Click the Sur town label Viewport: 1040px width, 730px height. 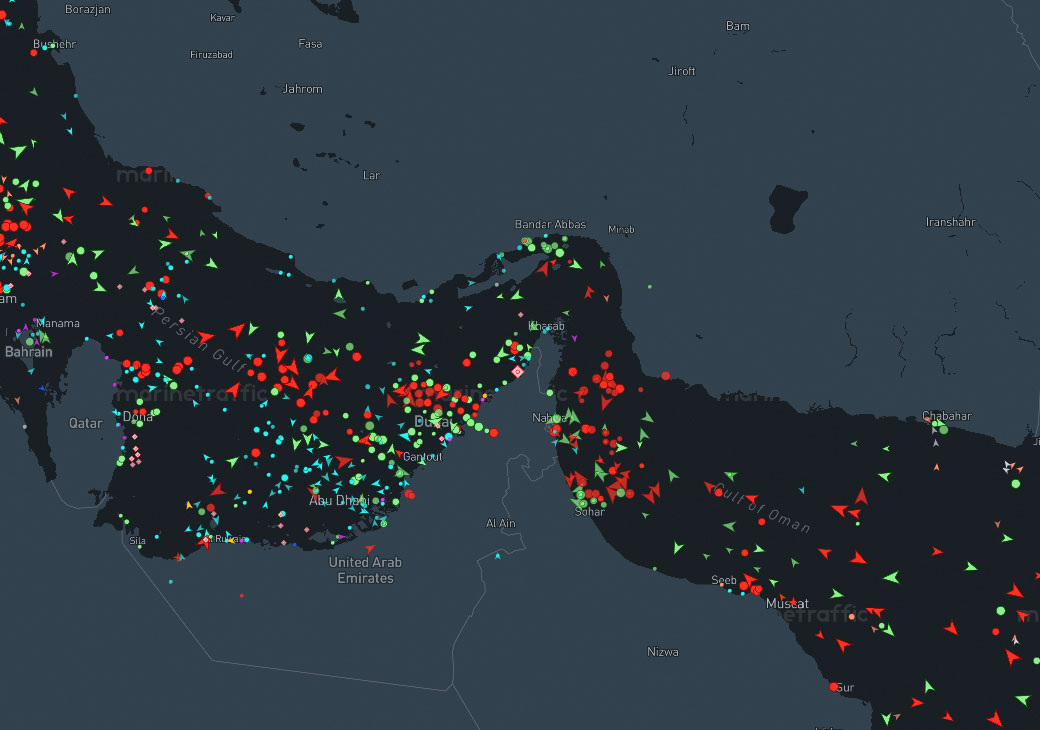(844, 687)
